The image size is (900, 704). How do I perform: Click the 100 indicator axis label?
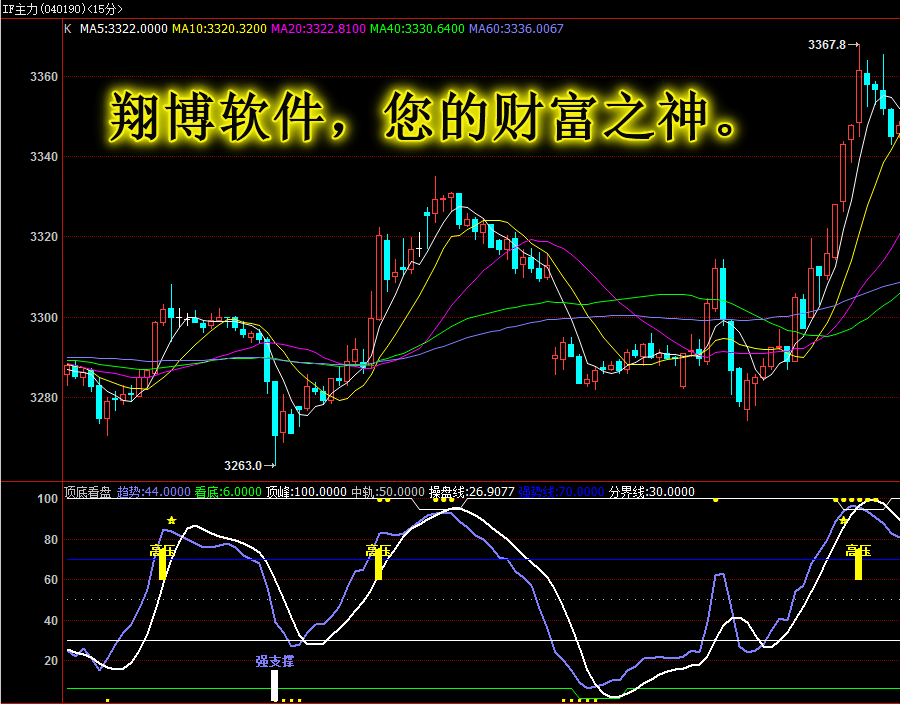click(x=47, y=499)
